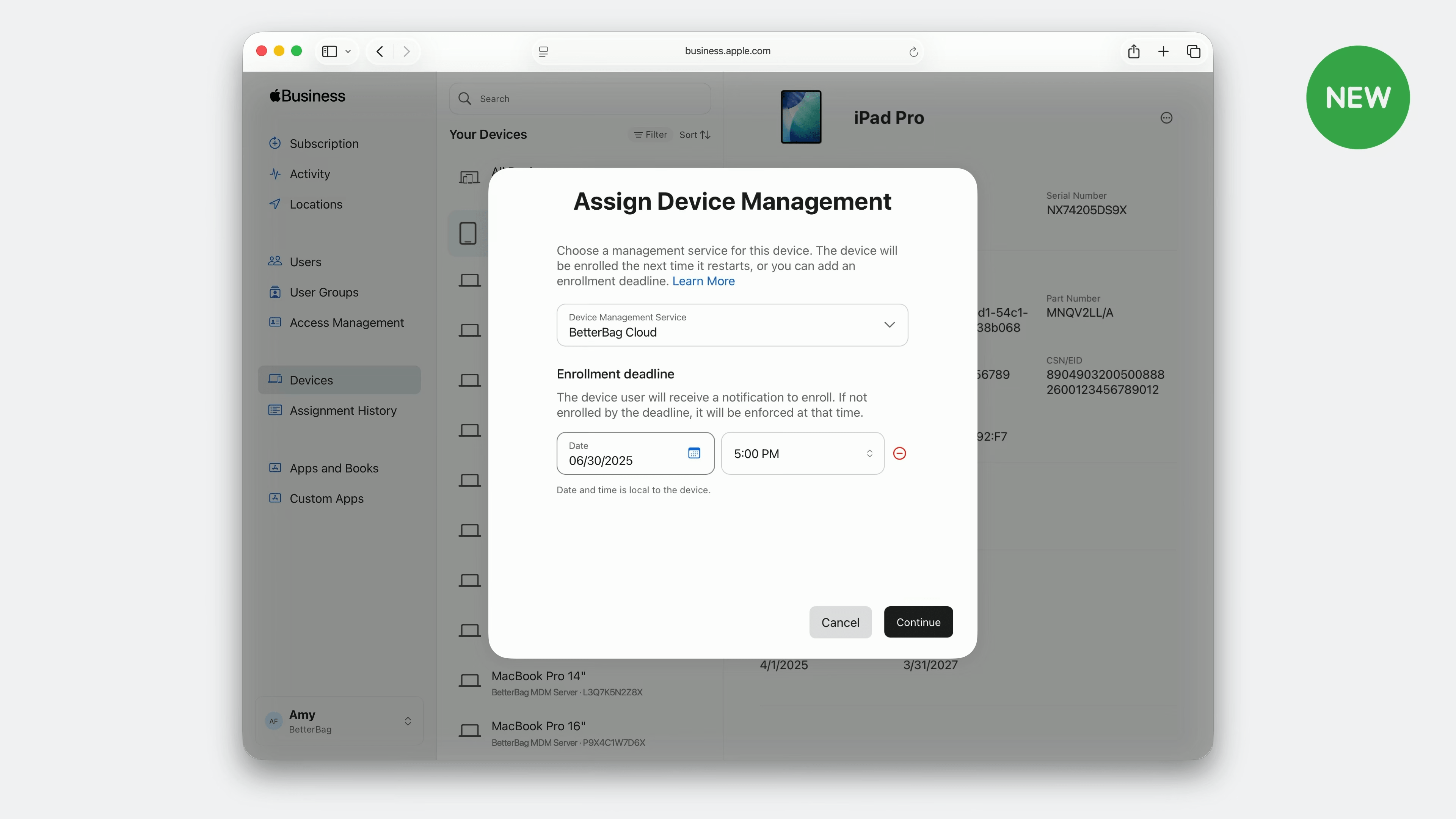1456x819 pixels.
Task: Click the User Groups icon
Action: (x=275, y=292)
